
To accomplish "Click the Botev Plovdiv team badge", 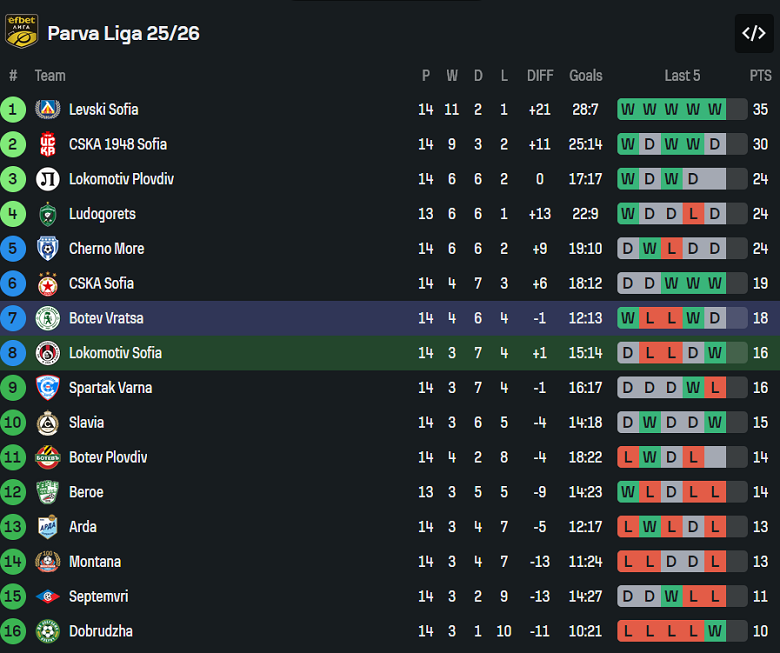I will pos(47,457).
